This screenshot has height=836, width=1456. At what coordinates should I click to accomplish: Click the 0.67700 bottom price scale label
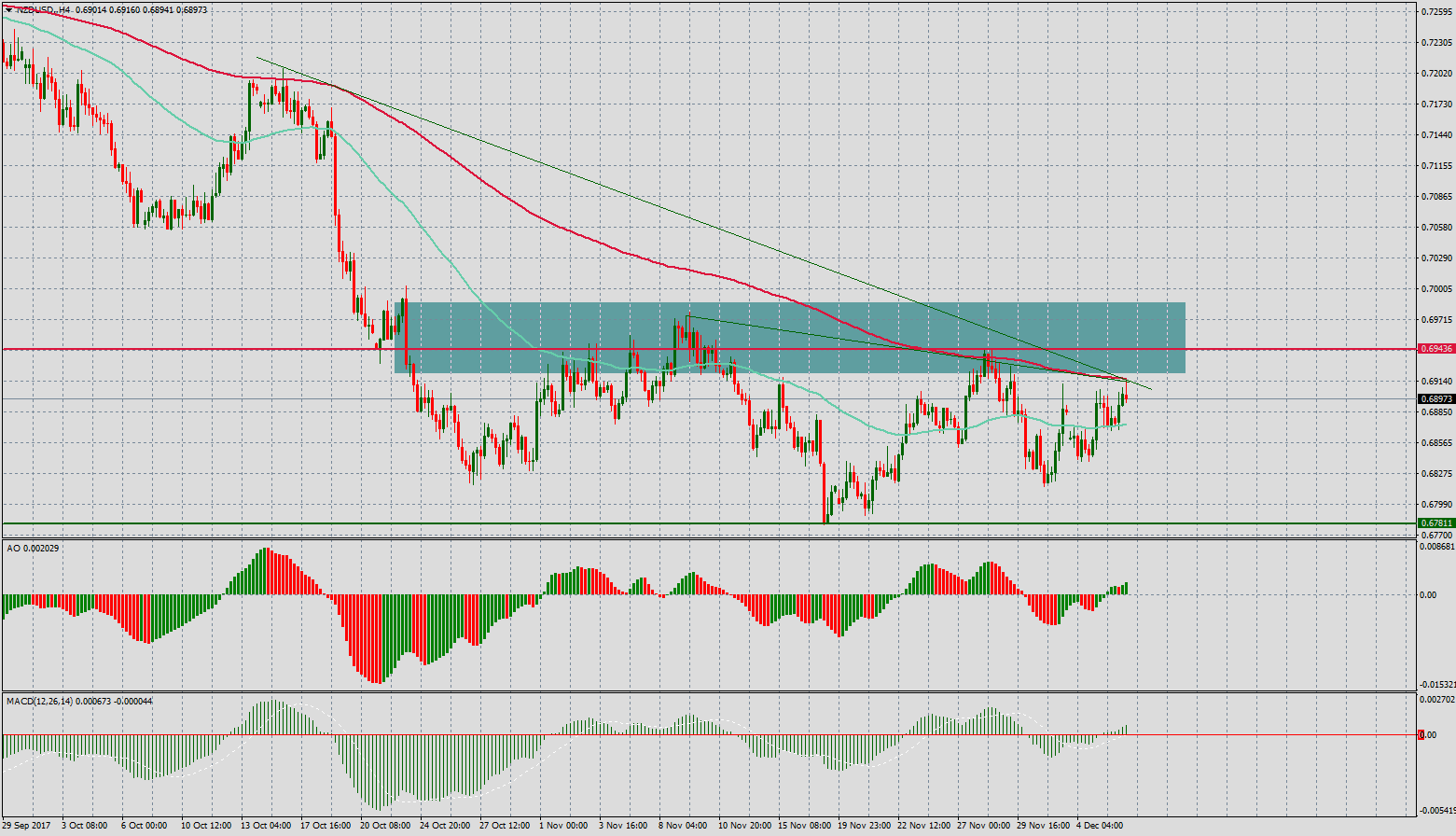click(x=1435, y=536)
